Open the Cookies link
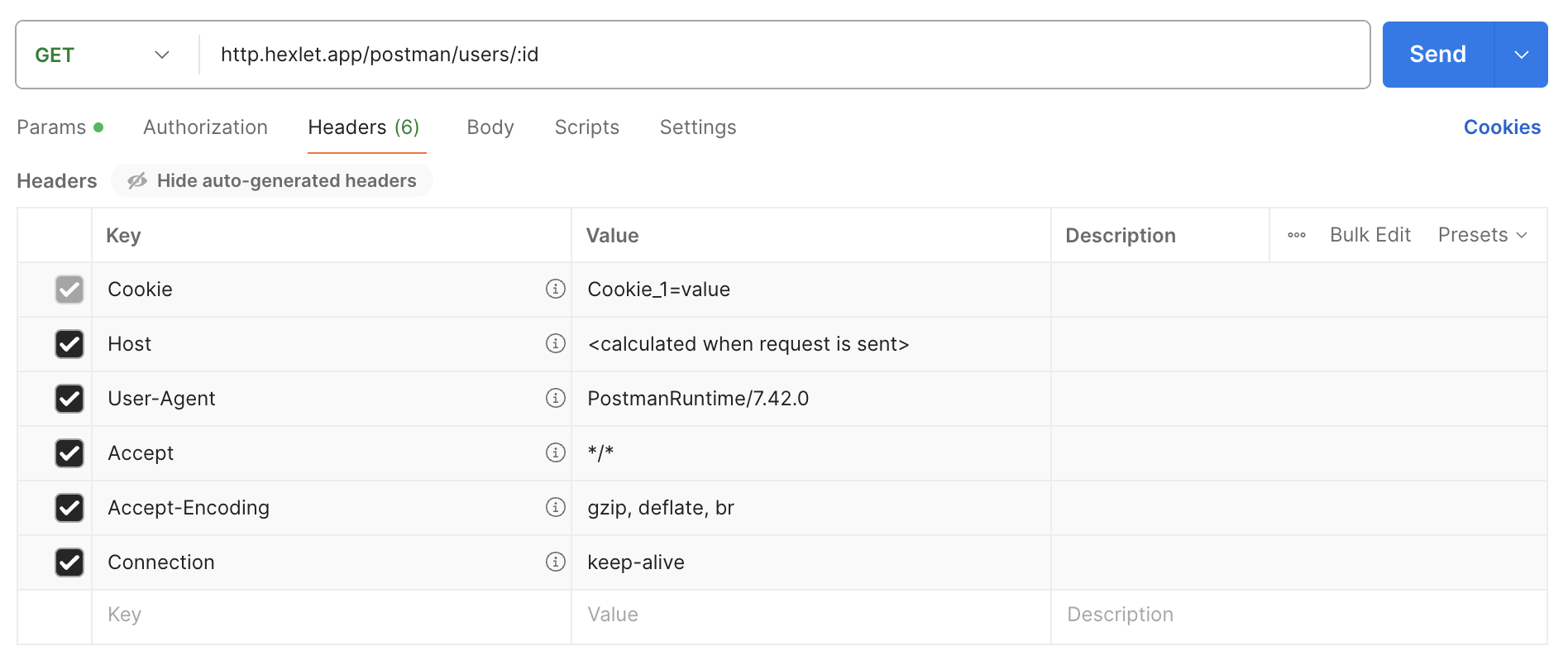Viewport: 1568px width, 670px height. click(x=1502, y=127)
